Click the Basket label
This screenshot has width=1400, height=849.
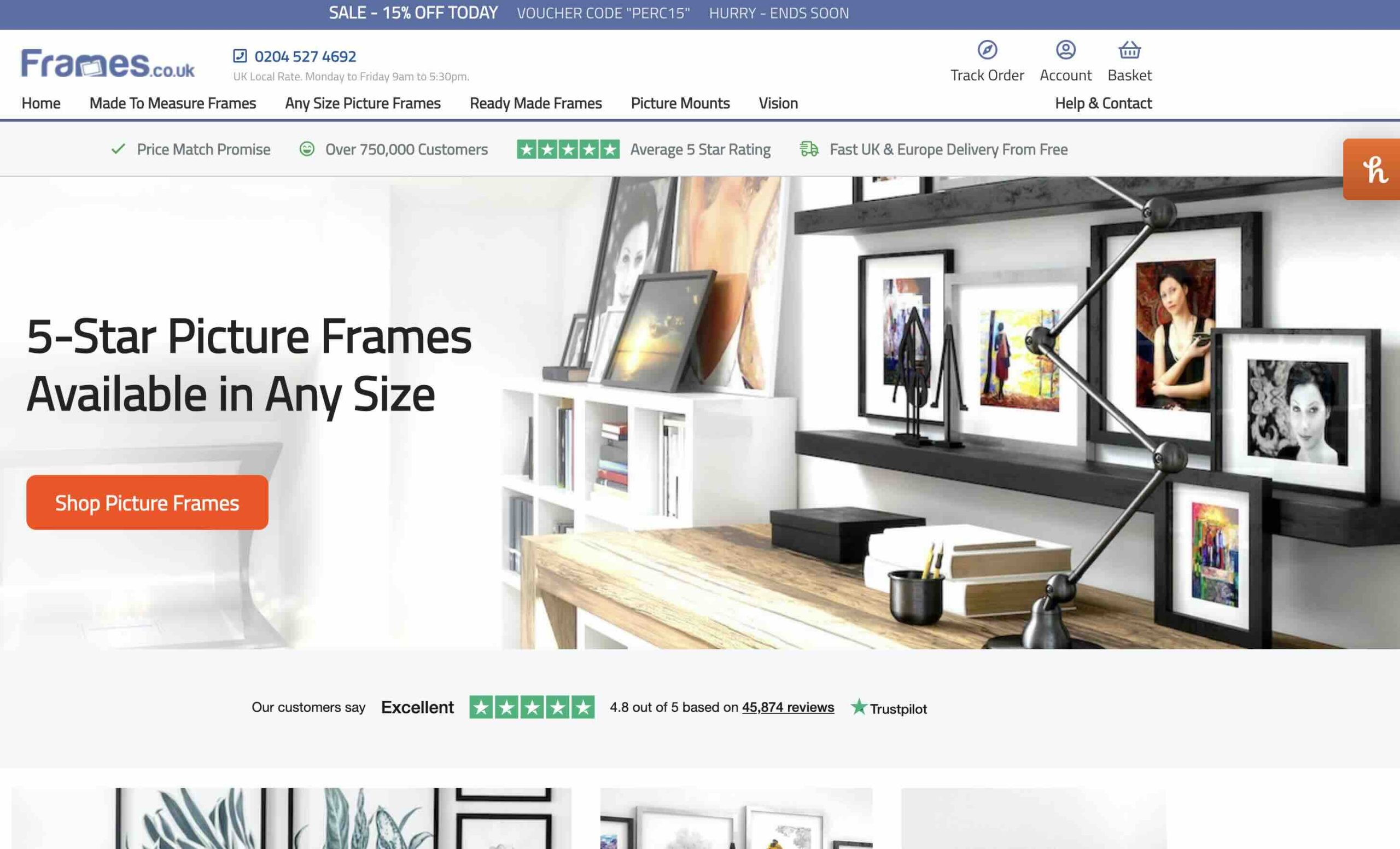point(1129,75)
